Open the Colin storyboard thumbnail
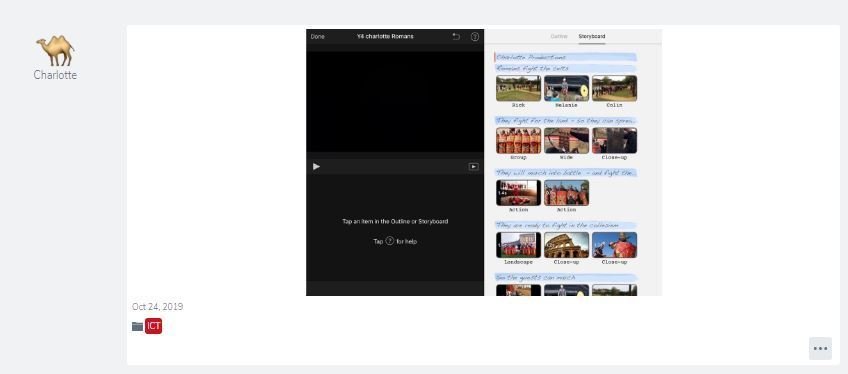 [x=614, y=88]
